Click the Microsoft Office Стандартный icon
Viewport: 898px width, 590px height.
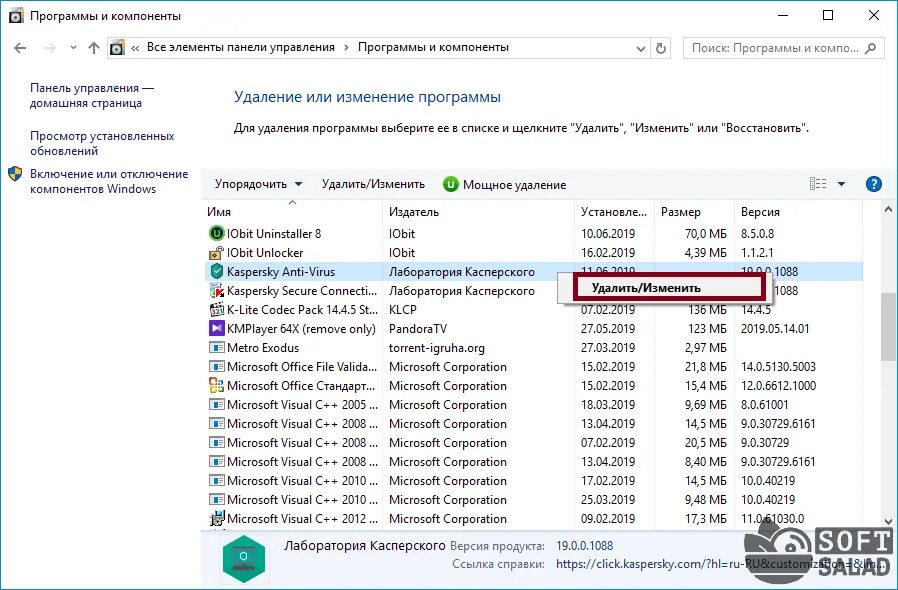point(216,386)
